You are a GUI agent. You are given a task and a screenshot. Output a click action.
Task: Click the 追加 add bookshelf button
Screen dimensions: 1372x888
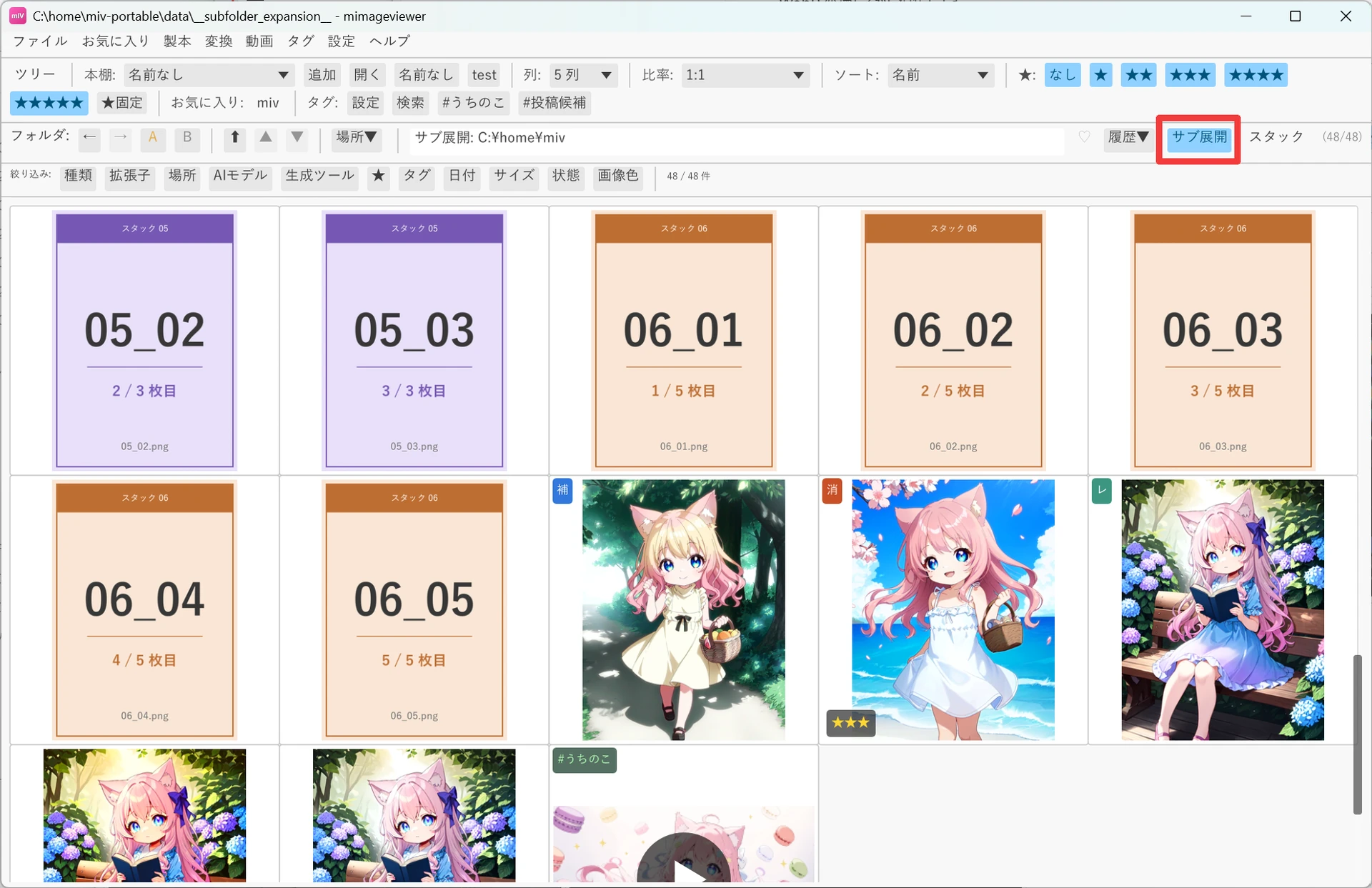tap(322, 75)
